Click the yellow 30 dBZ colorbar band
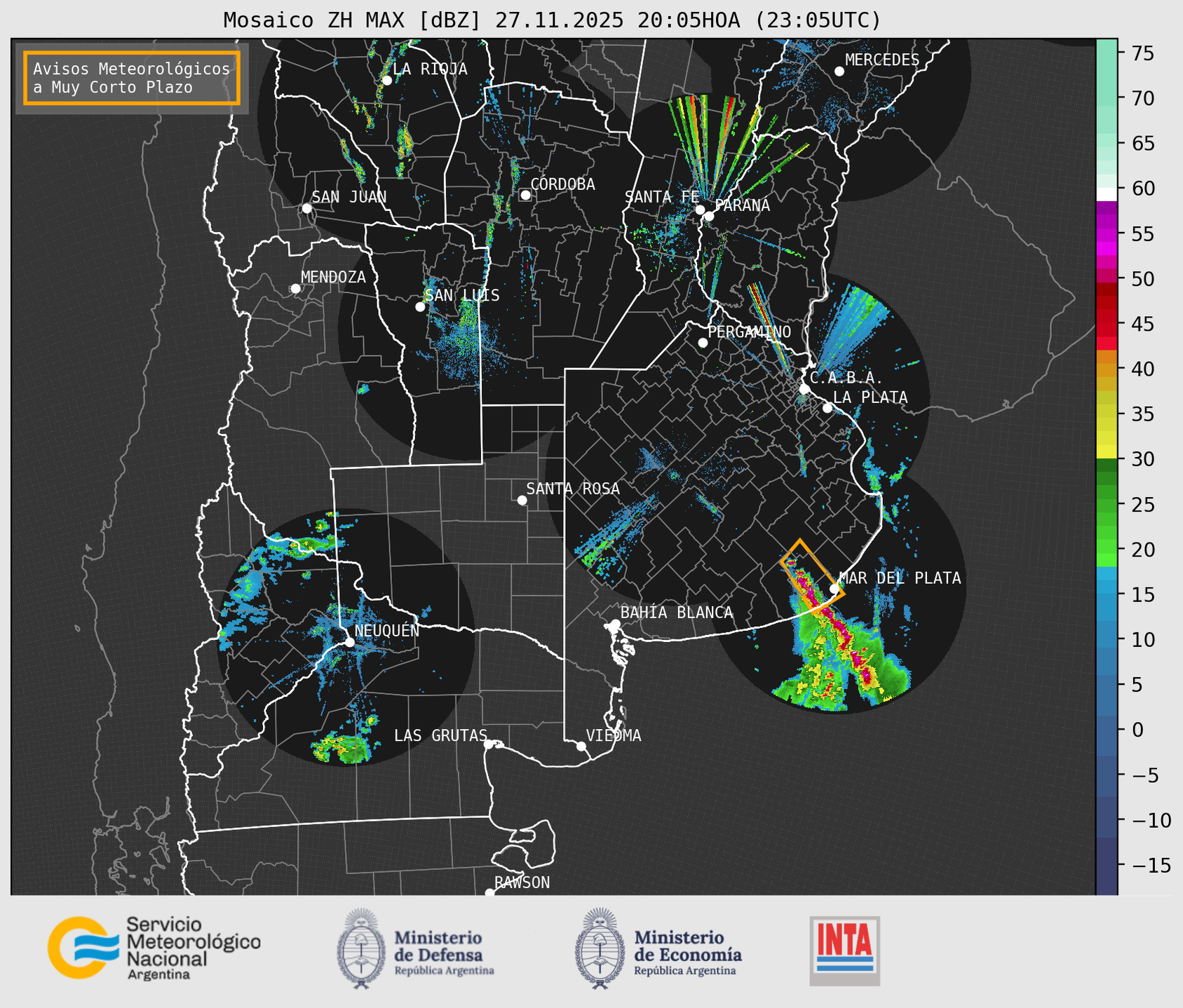 (1106, 452)
